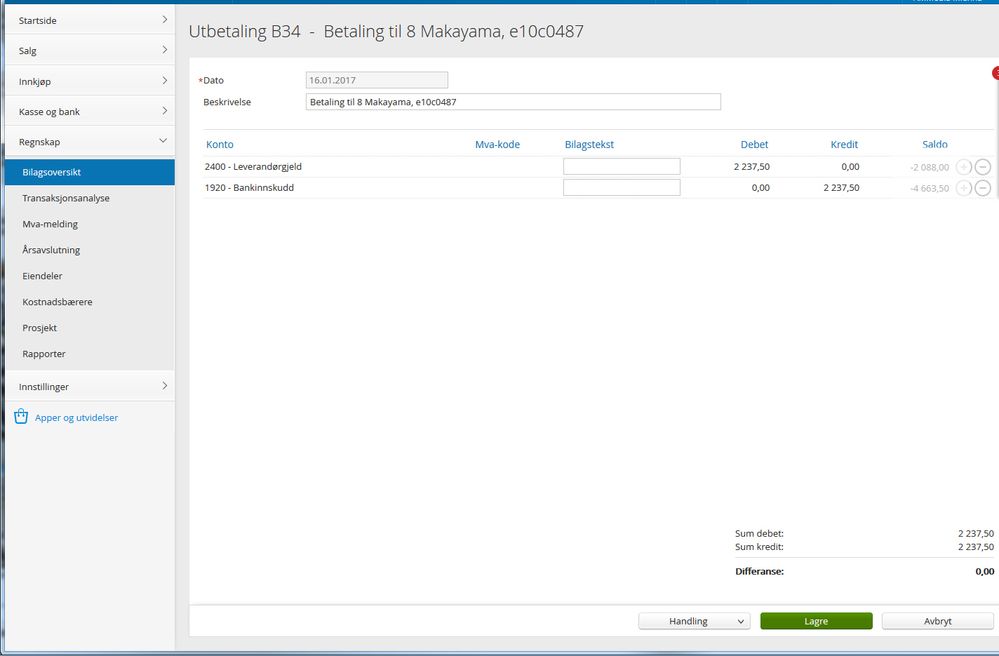
Task: Click the Kredit column header
Action: 844,145
